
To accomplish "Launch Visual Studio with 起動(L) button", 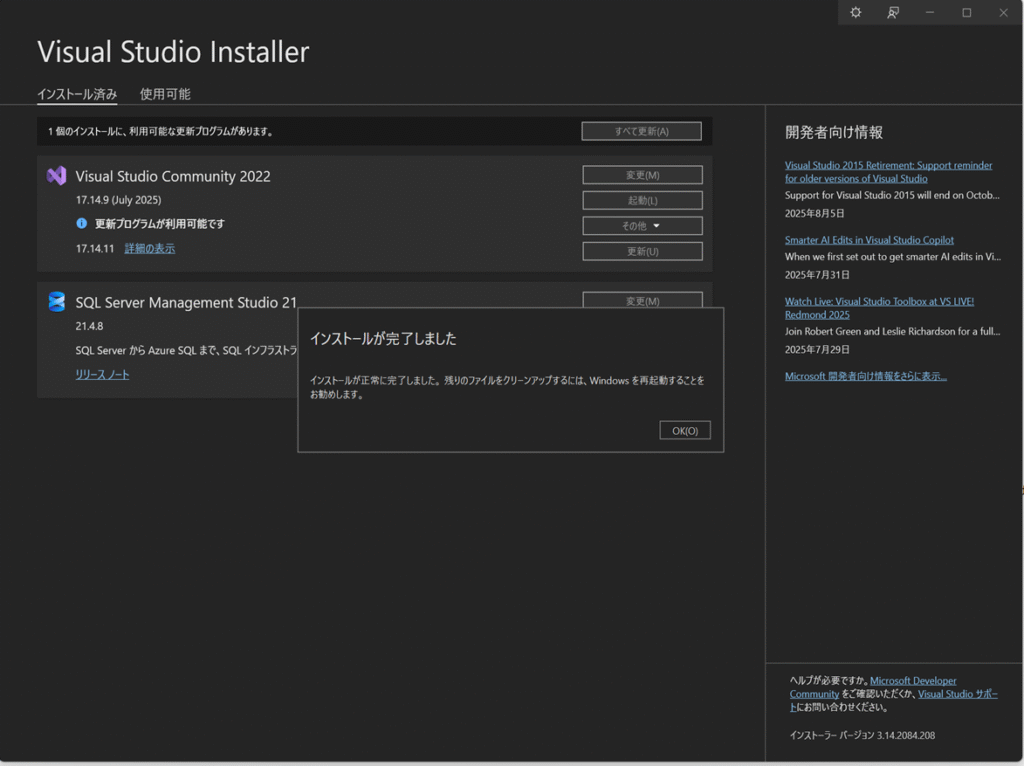I will click(x=643, y=200).
